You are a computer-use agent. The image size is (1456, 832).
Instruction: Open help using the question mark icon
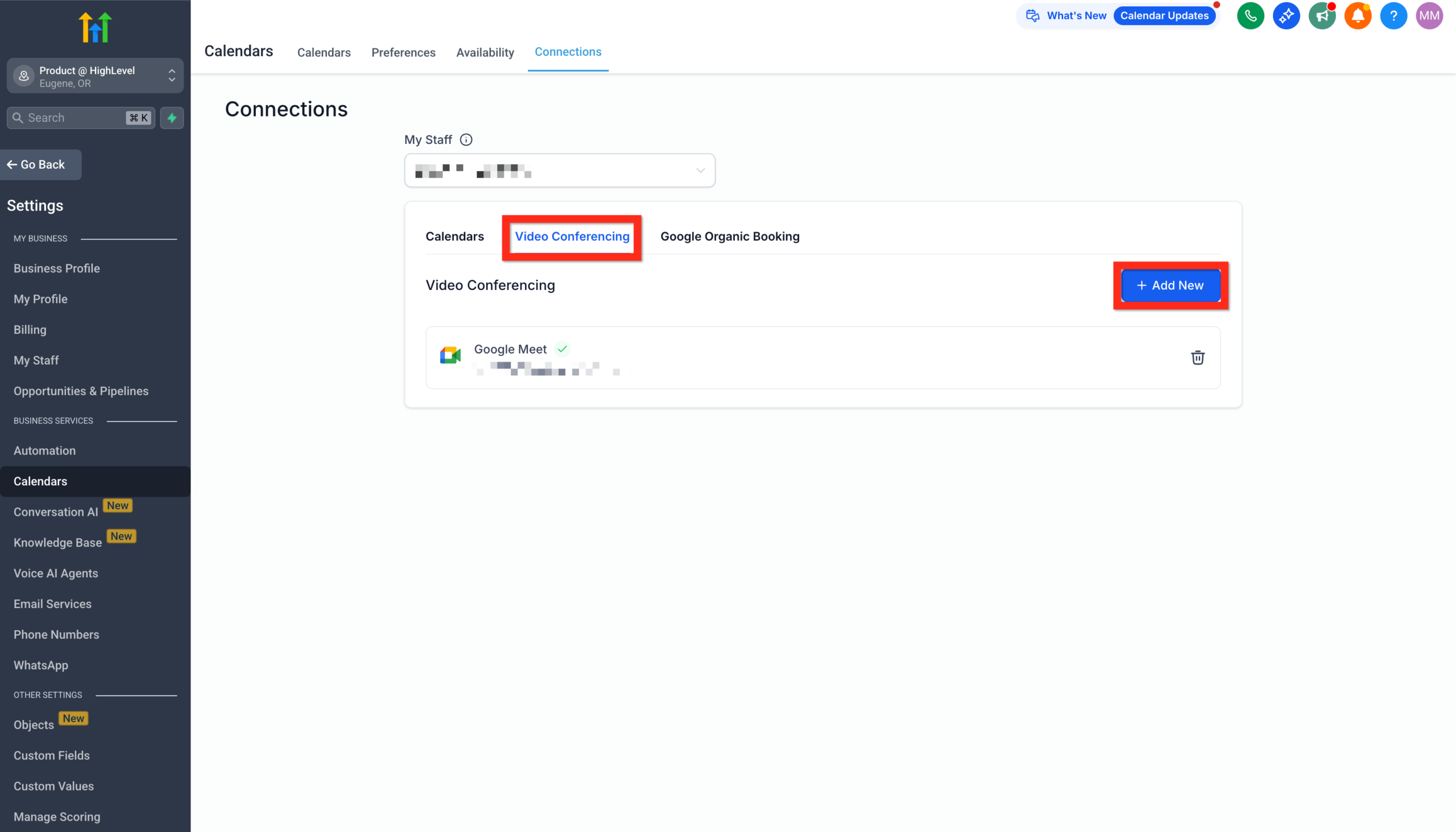[x=1393, y=15]
